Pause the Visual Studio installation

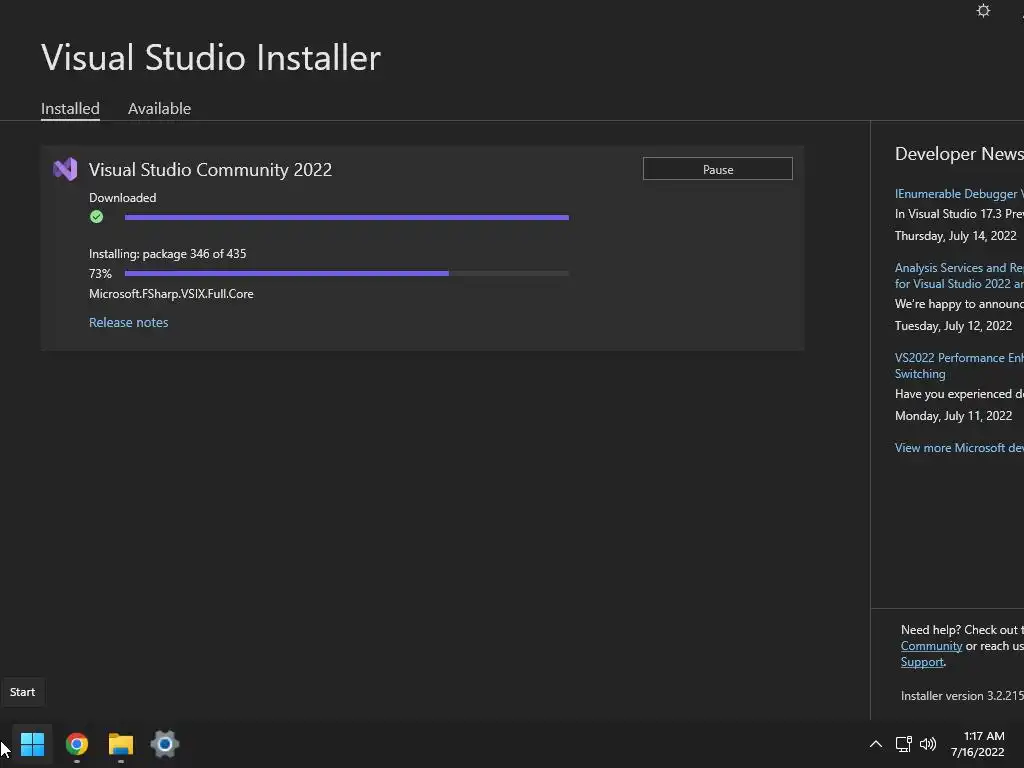pos(717,169)
